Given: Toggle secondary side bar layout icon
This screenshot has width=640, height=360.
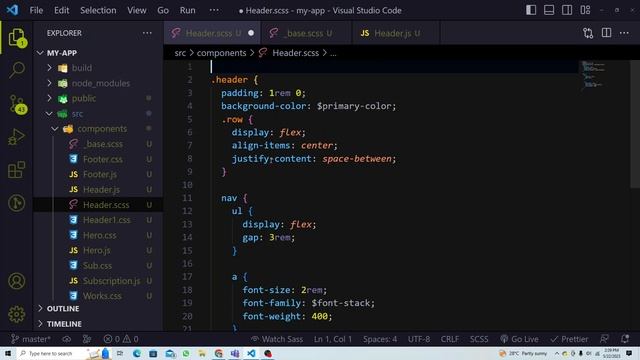Looking at the screenshot, I should point(567,10).
